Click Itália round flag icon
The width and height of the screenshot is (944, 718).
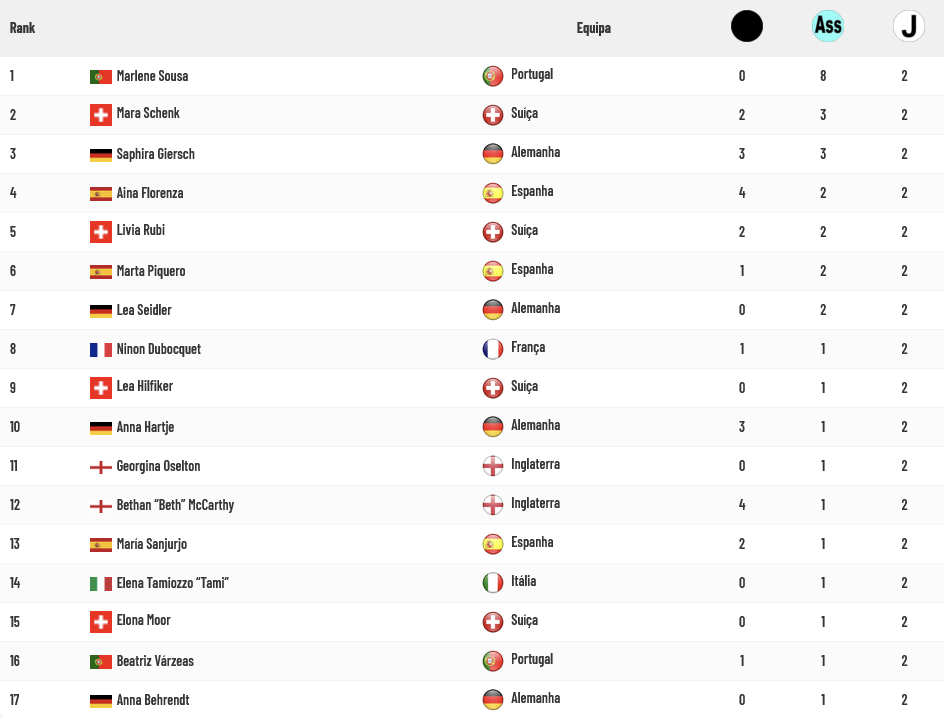point(493,583)
